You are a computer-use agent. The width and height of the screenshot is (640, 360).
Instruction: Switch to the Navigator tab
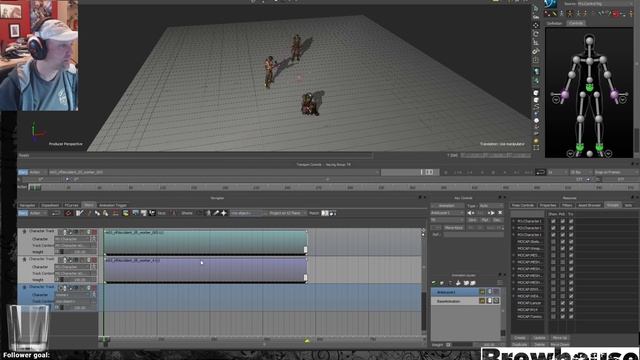pos(27,205)
